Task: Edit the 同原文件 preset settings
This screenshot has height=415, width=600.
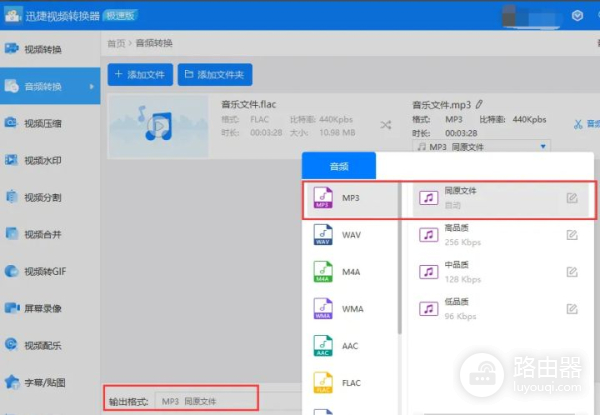Action: pos(572,198)
